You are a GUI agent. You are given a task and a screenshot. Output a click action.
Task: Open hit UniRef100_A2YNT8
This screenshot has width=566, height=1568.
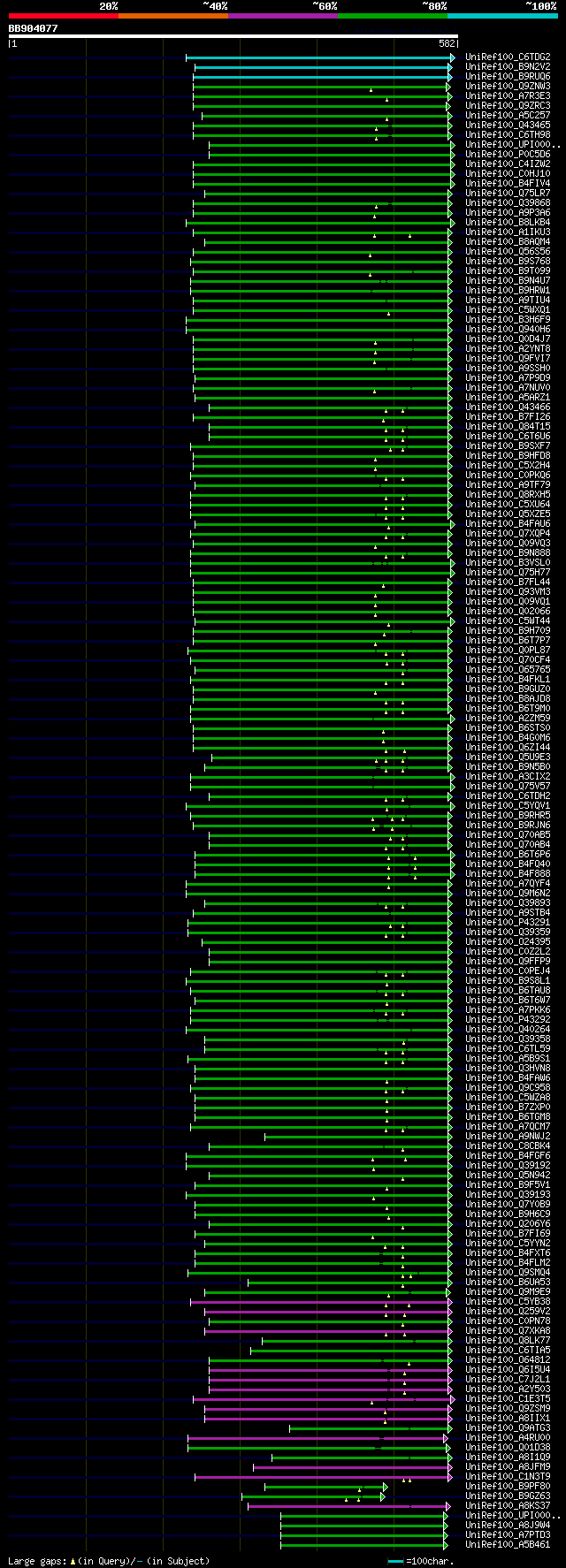(508, 348)
